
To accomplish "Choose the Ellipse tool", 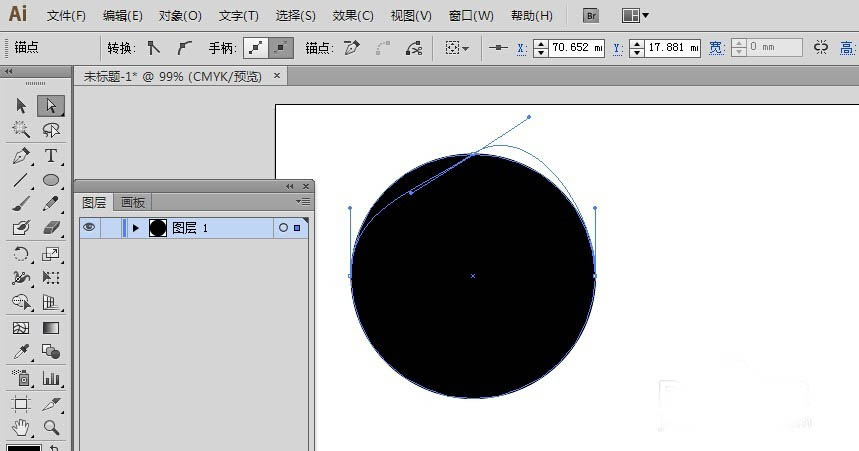I will click(x=51, y=180).
